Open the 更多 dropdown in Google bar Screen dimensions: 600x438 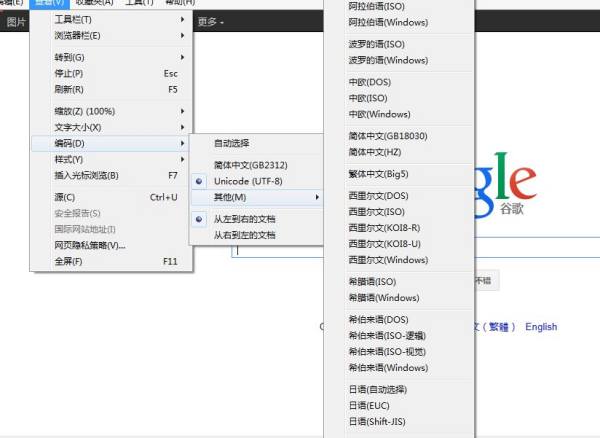point(210,21)
